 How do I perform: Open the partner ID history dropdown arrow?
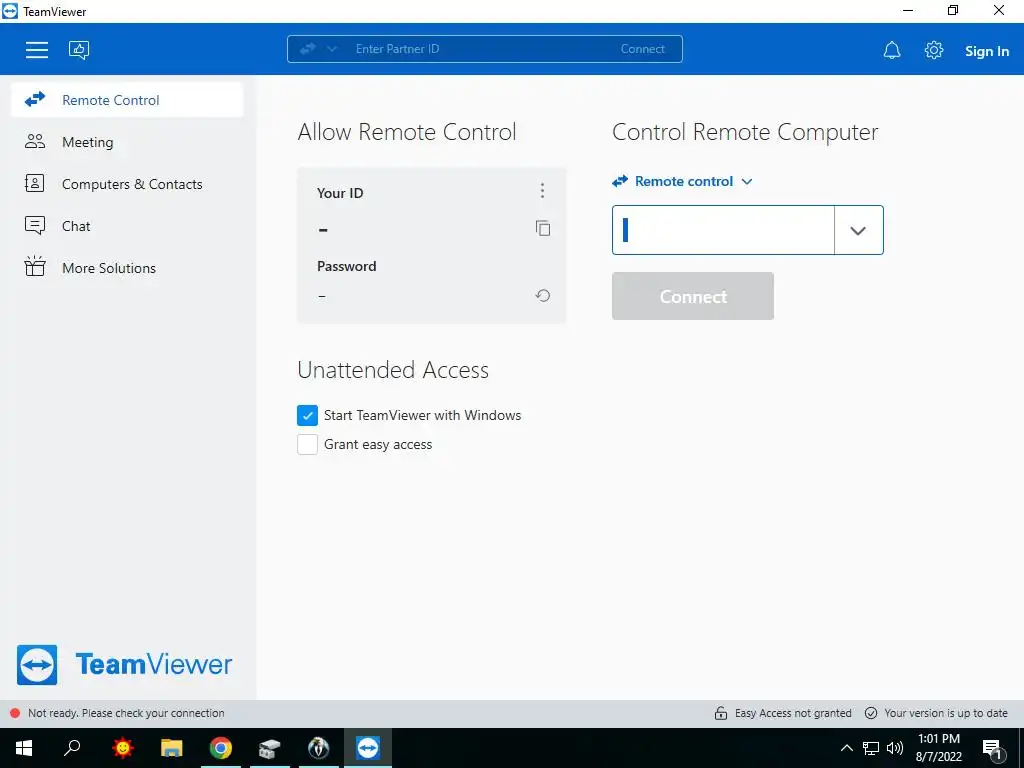pyautogui.click(x=858, y=230)
